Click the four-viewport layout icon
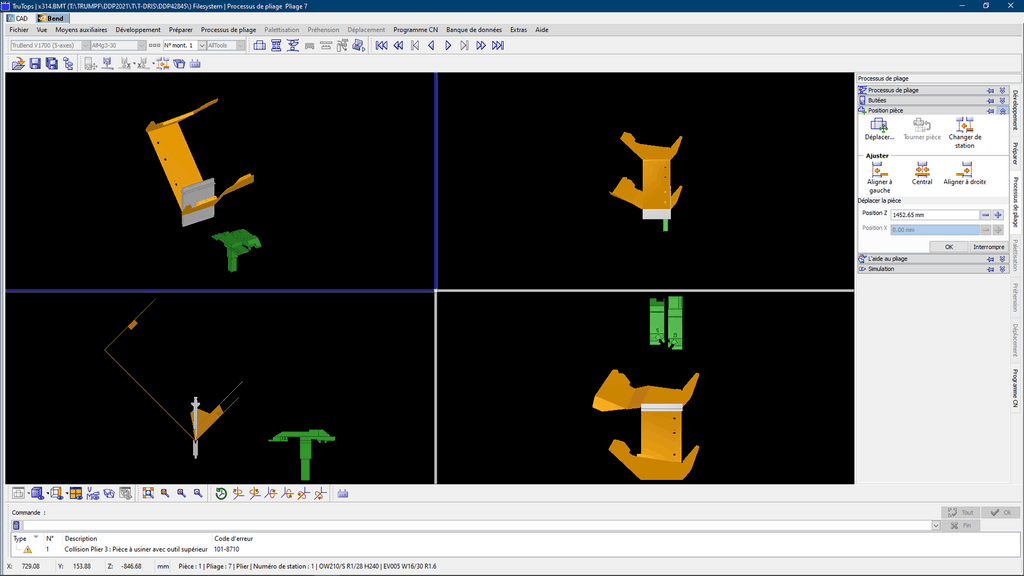The image size is (1024, 576). coord(76,494)
